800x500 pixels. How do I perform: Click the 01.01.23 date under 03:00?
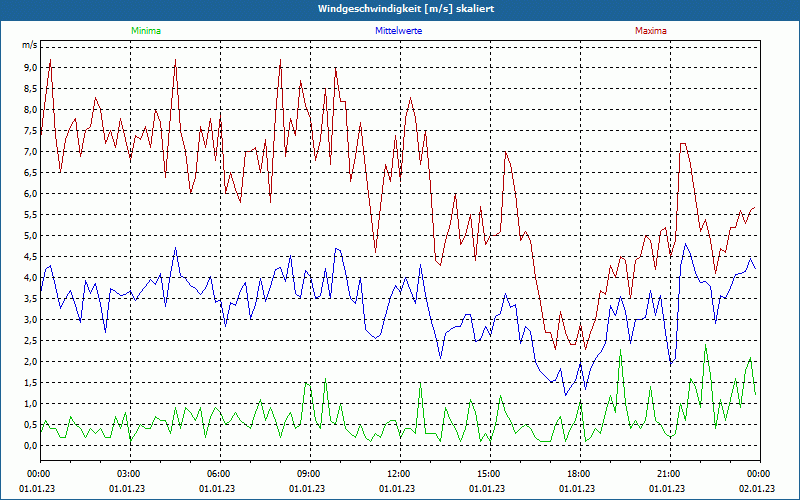pos(127,489)
